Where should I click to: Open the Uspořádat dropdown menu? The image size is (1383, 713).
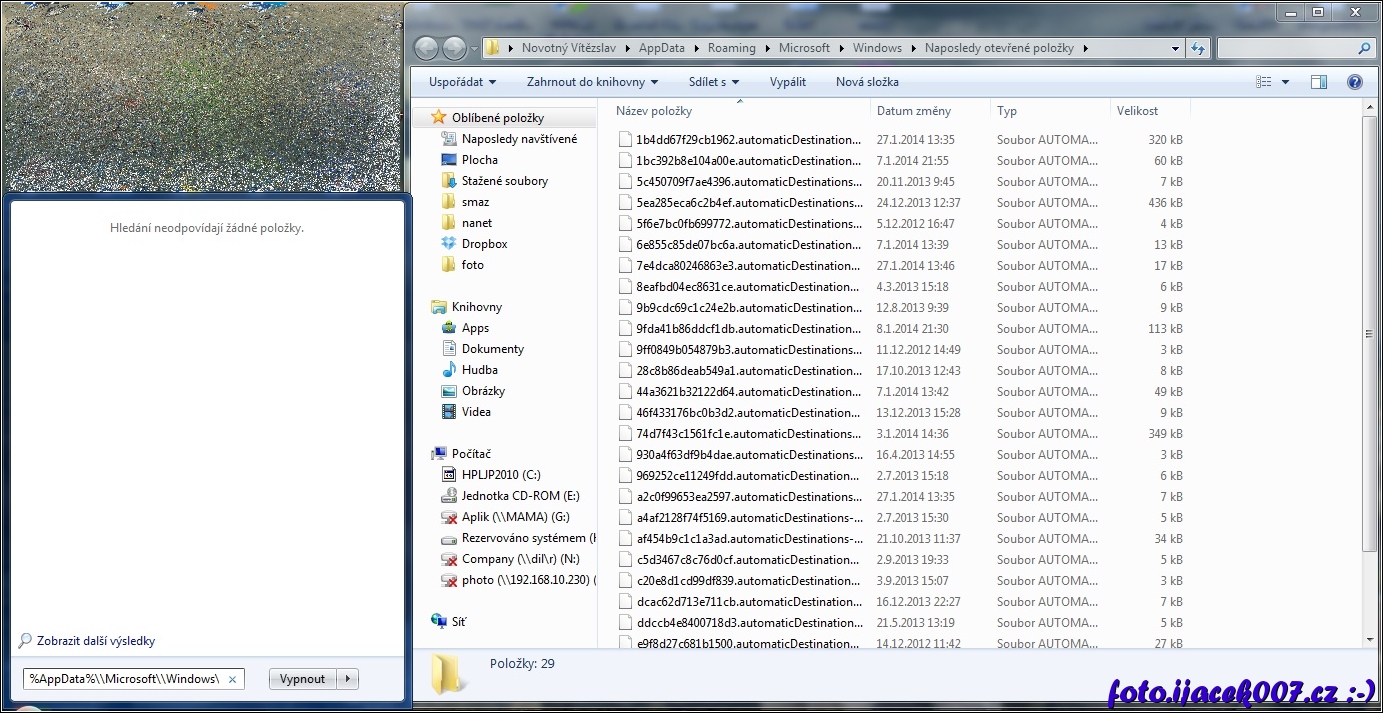click(x=462, y=82)
